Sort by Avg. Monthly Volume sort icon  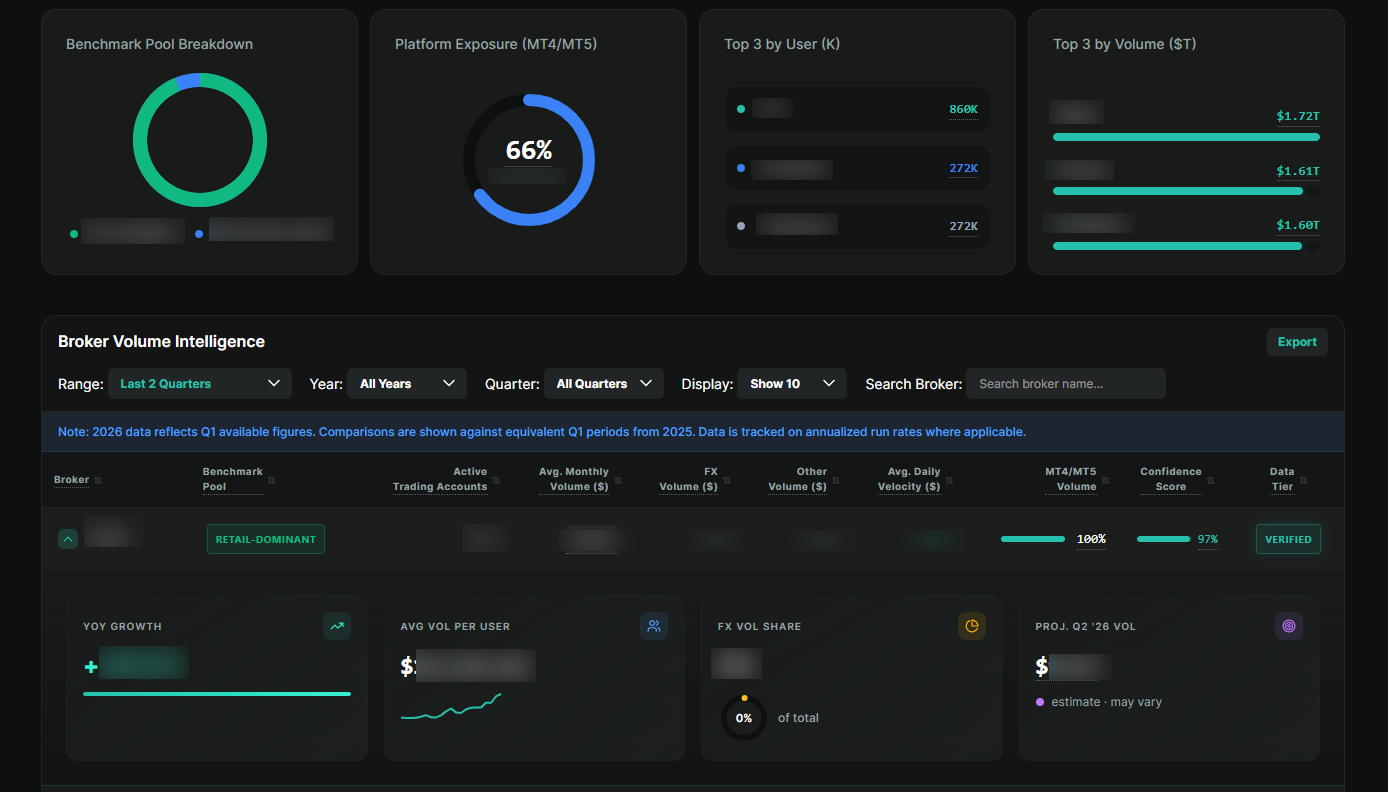point(617,481)
